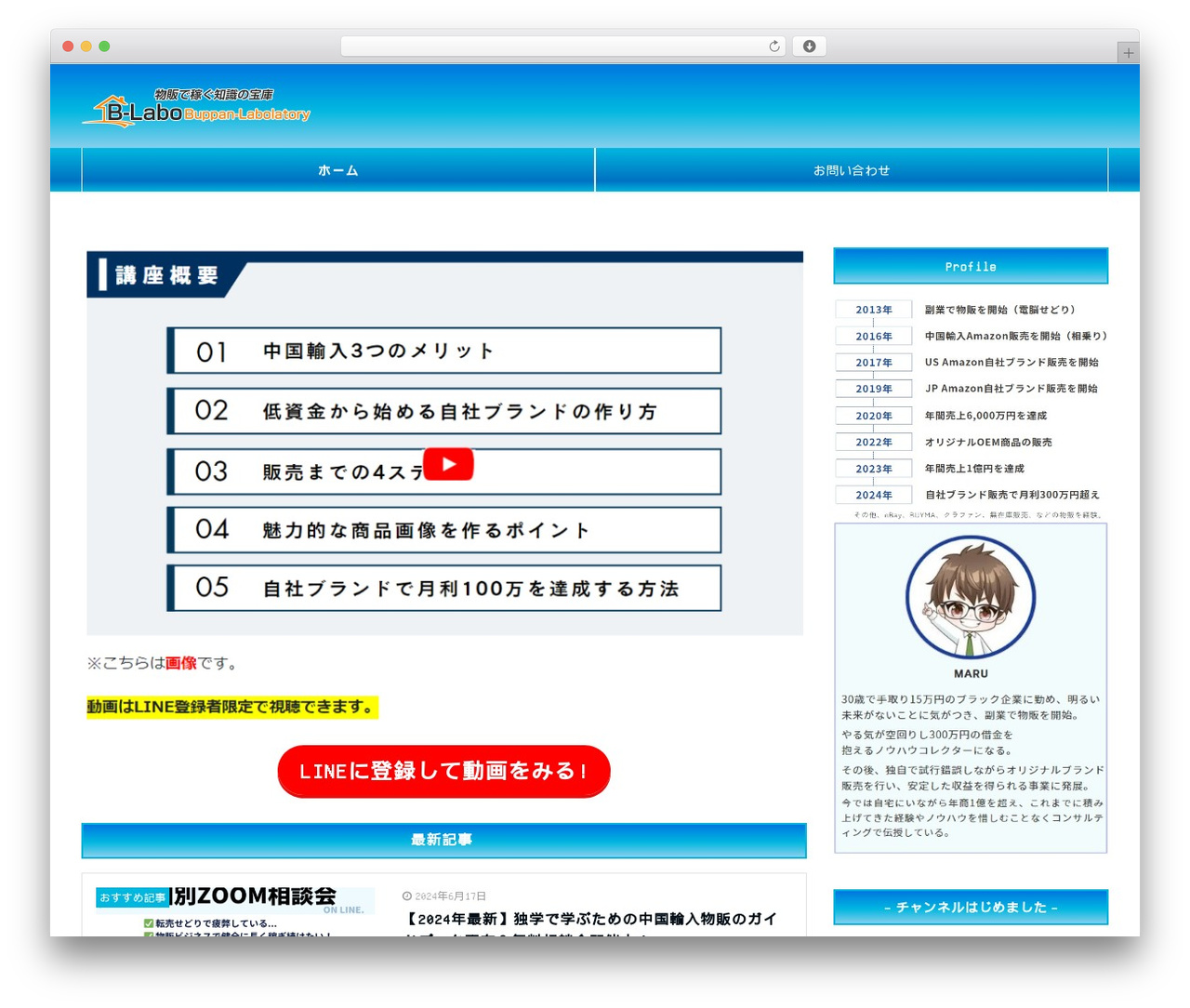1190x1008 pixels.
Task: Click the red 画像 word
Action: (x=181, y=663)
